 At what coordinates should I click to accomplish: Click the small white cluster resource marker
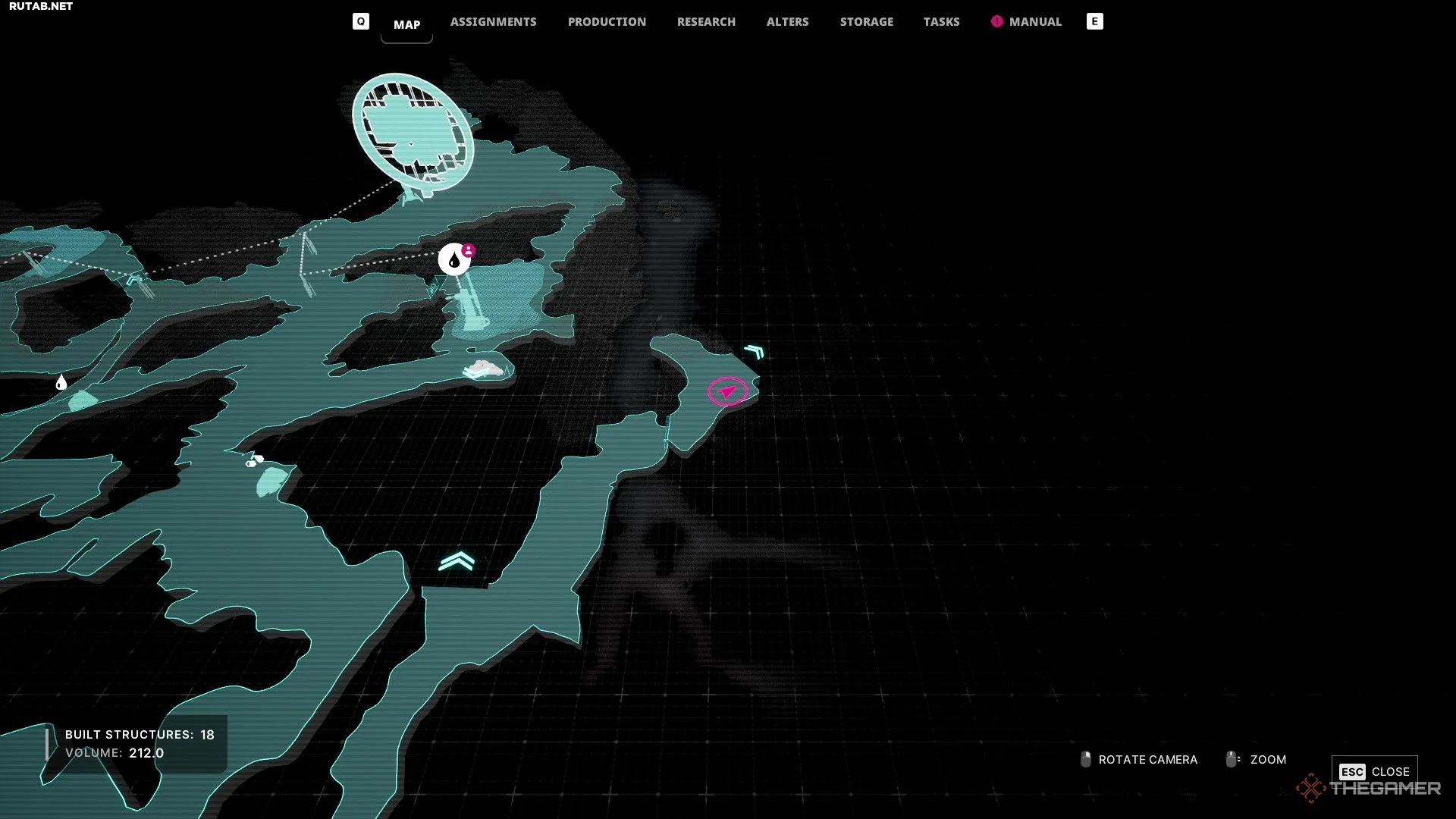tap(255, 460)
